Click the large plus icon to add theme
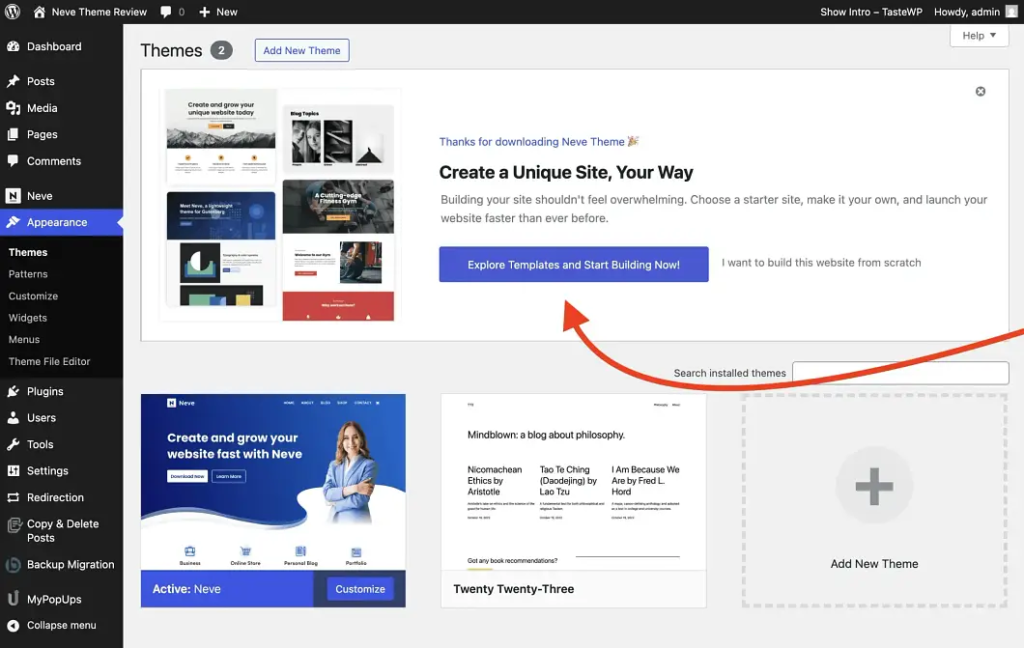 tap(874, 486)
